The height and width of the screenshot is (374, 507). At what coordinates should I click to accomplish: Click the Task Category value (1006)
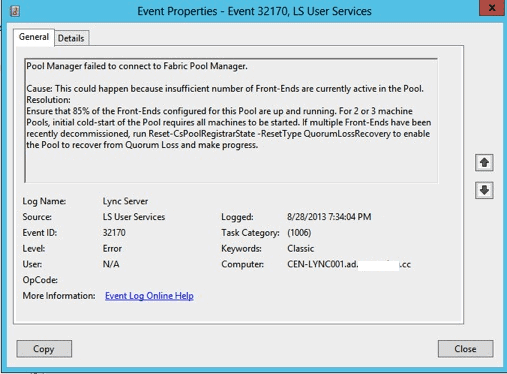point(299,232)
